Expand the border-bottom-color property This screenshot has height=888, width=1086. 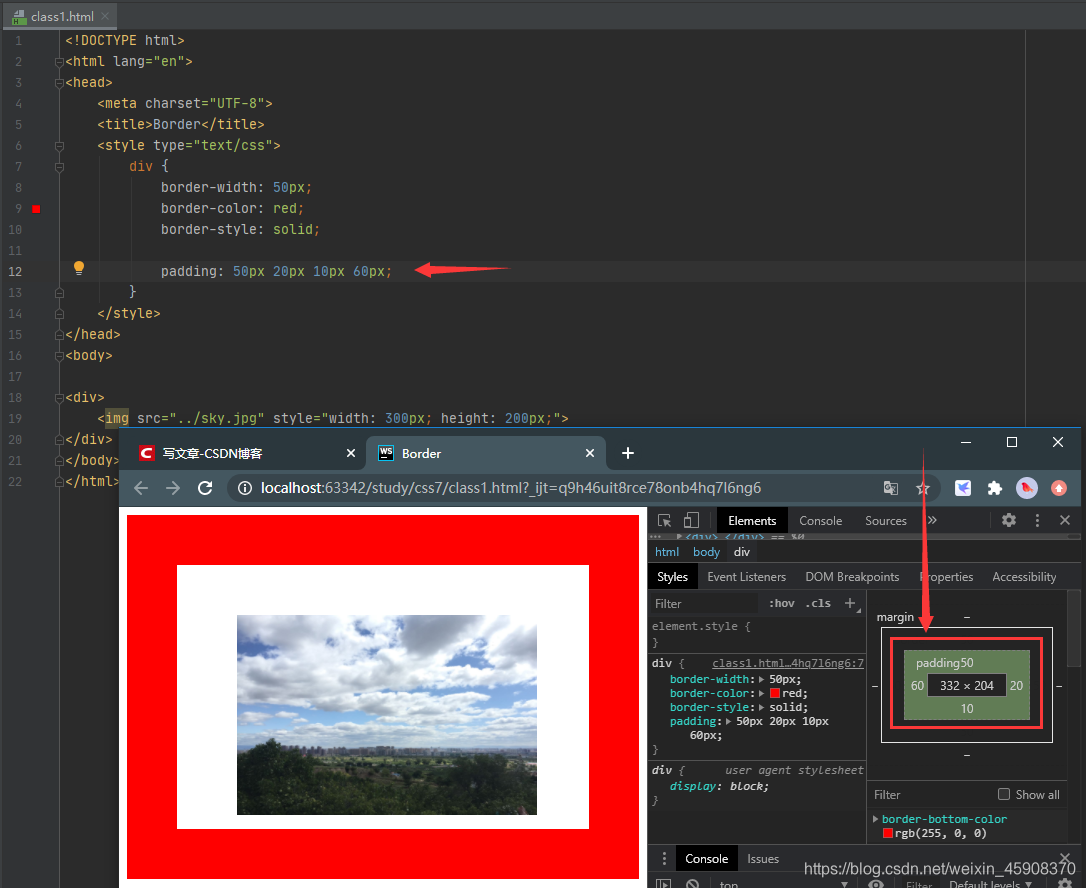875,818
